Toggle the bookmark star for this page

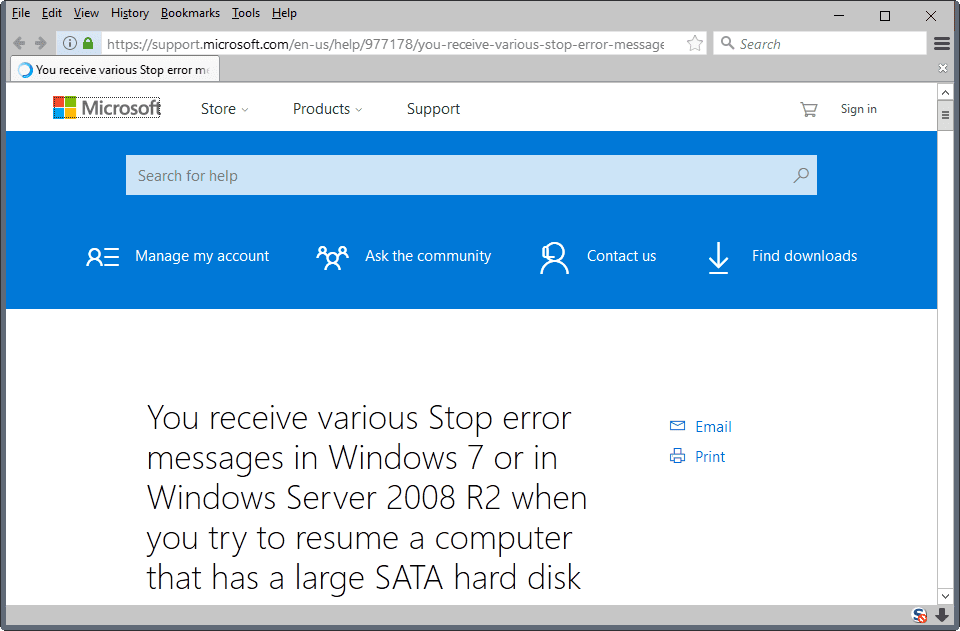coord(694,43)
